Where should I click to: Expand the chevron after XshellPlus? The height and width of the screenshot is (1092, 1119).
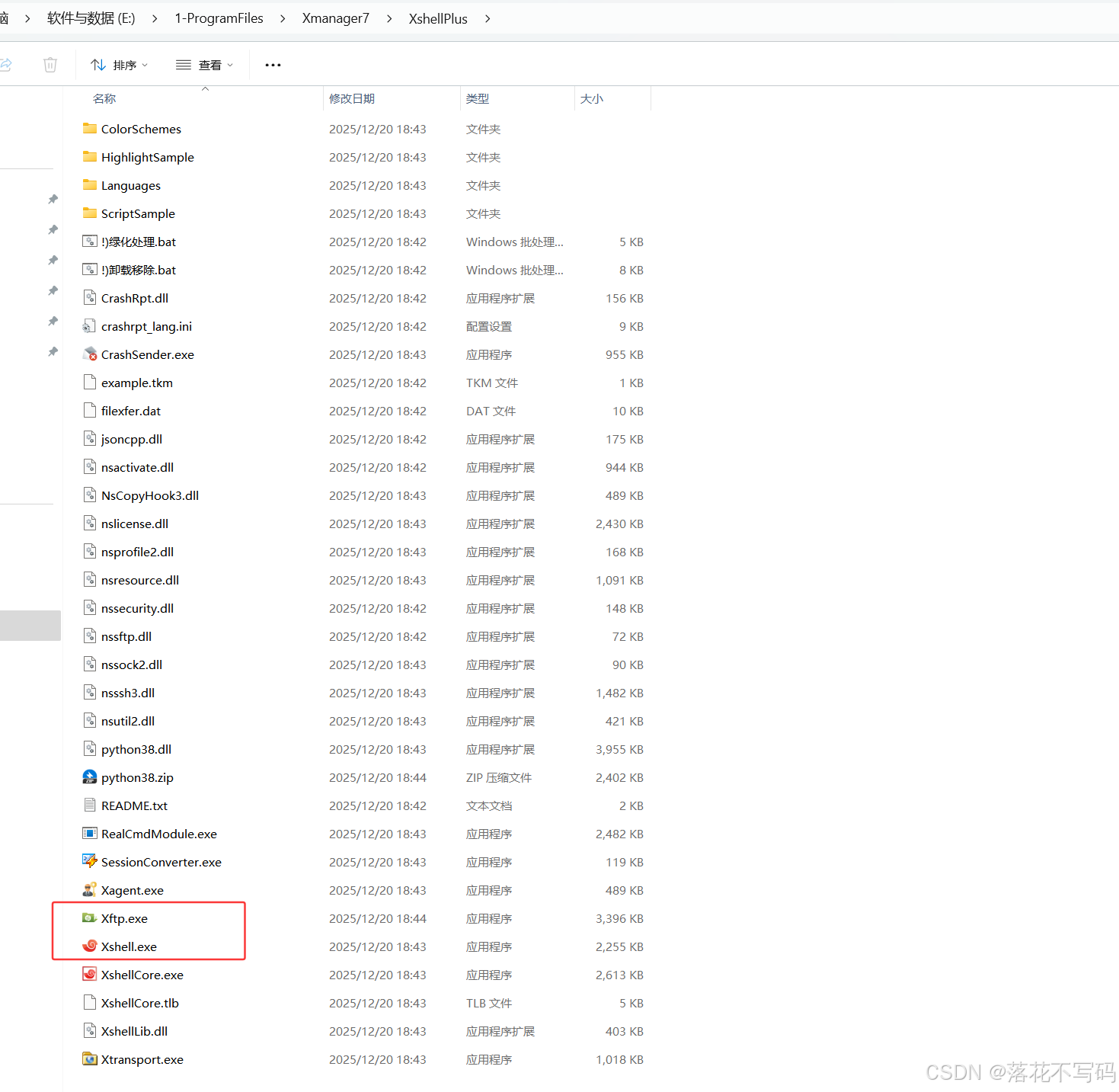click(x=488, y=18)
